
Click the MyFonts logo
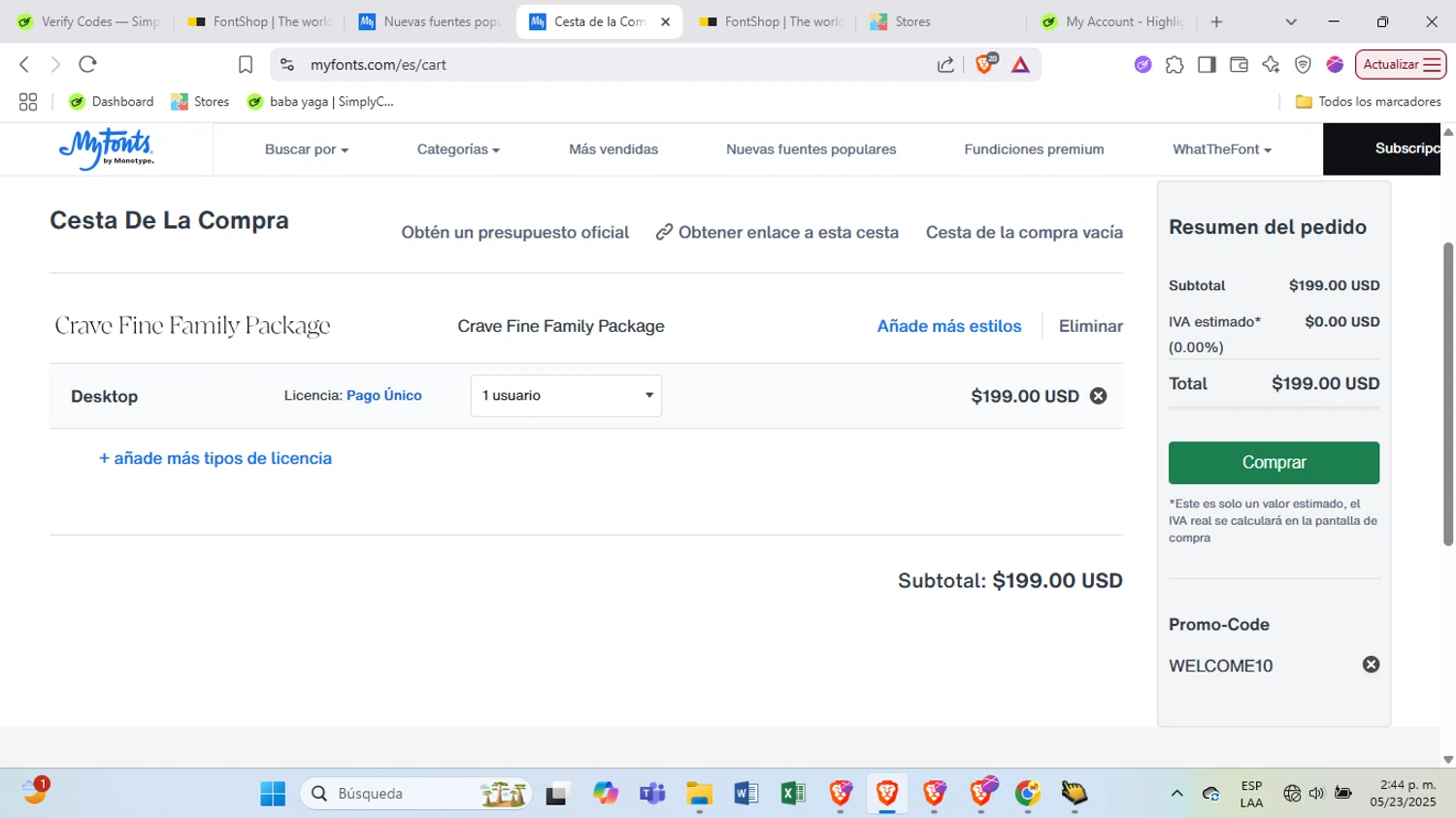click(107, 148)
